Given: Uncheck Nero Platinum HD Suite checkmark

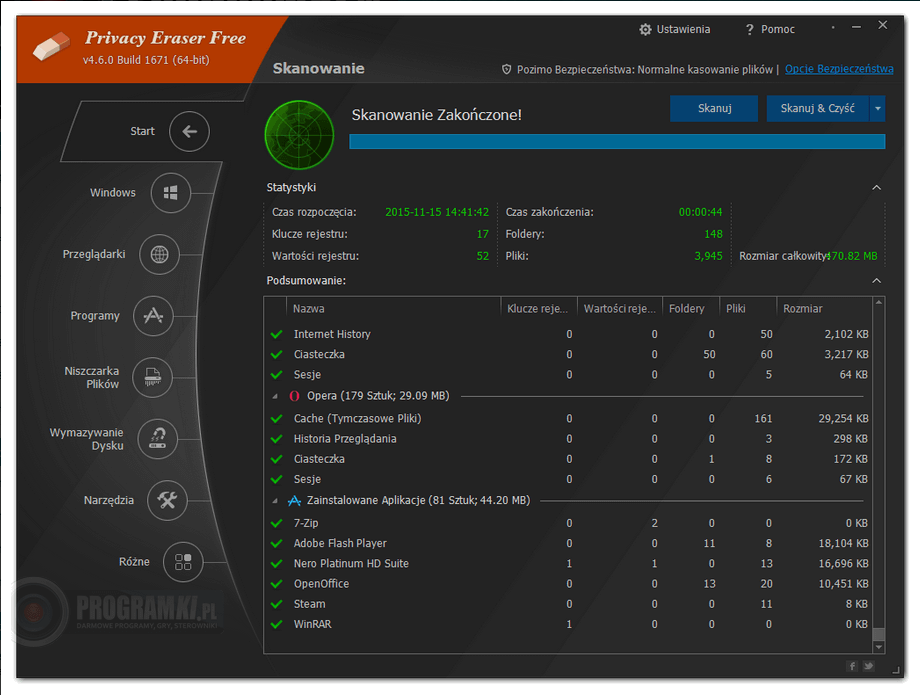Looking at the screenshot, I should (x=276, y=564).
